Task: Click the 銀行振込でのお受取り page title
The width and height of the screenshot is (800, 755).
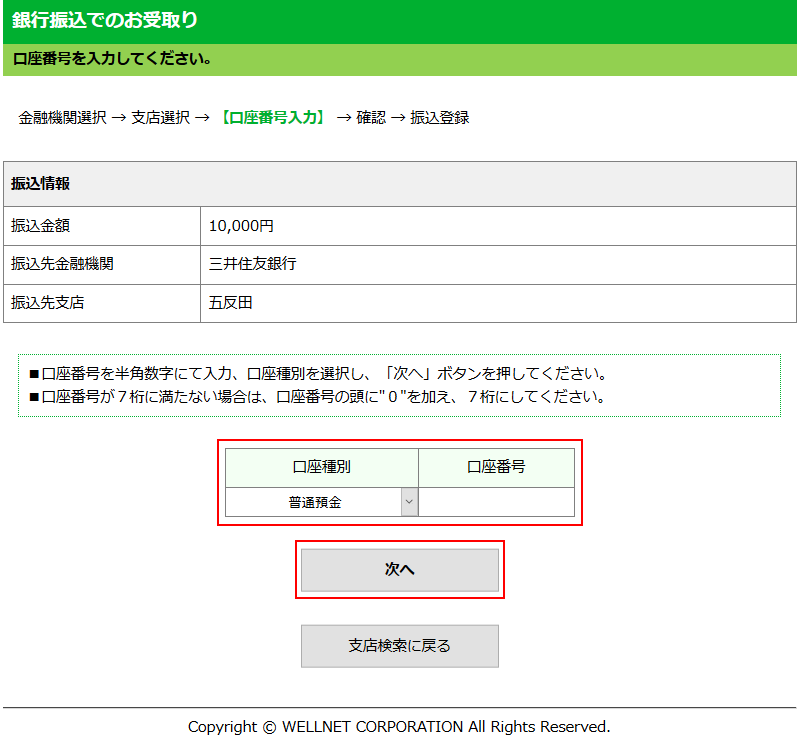Action: [105, 20]
